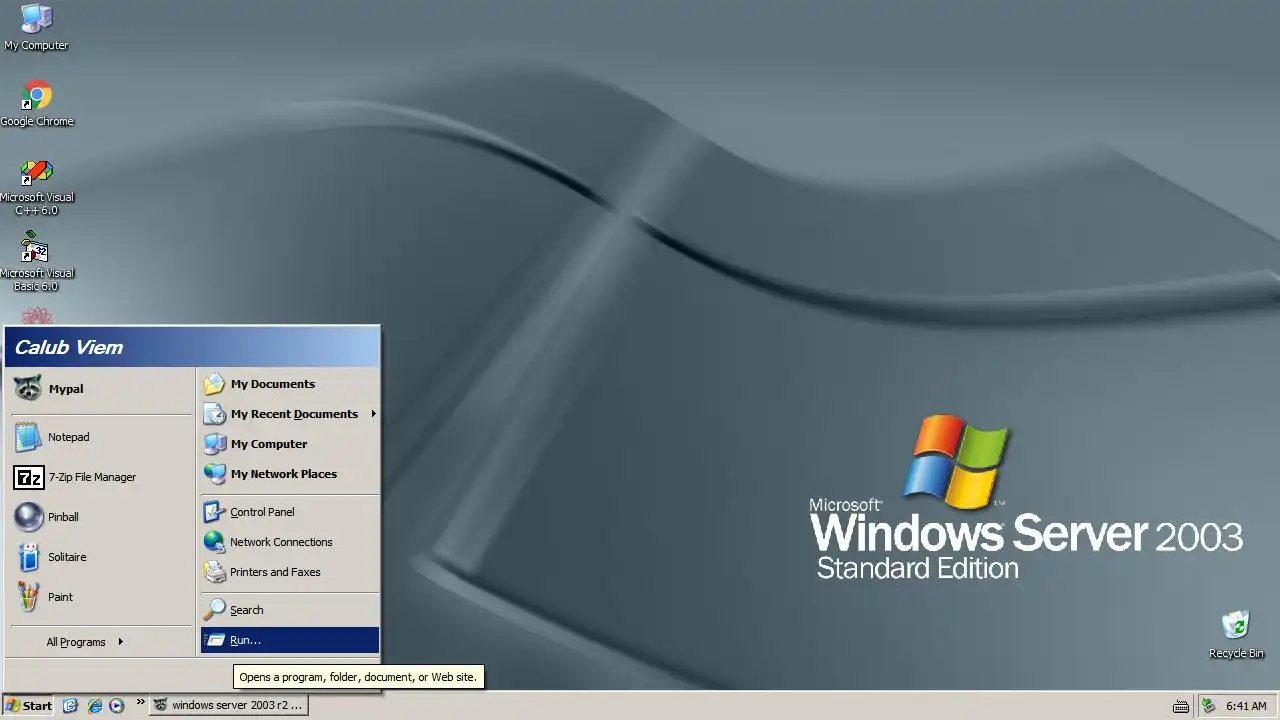Viewport: 1280px width, 720px height.
Task: Open Network Connections from Start menu
Action: [290, 542]
